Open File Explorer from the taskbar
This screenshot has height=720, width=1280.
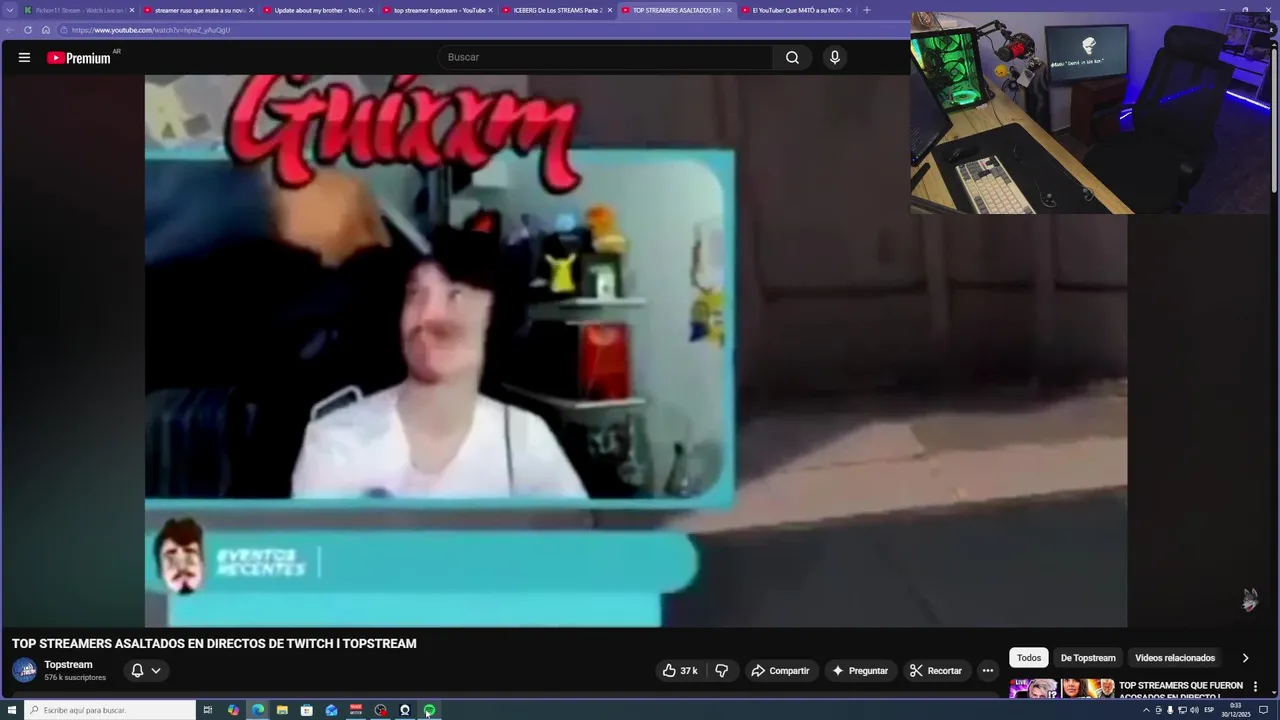(x=282, y=710)
